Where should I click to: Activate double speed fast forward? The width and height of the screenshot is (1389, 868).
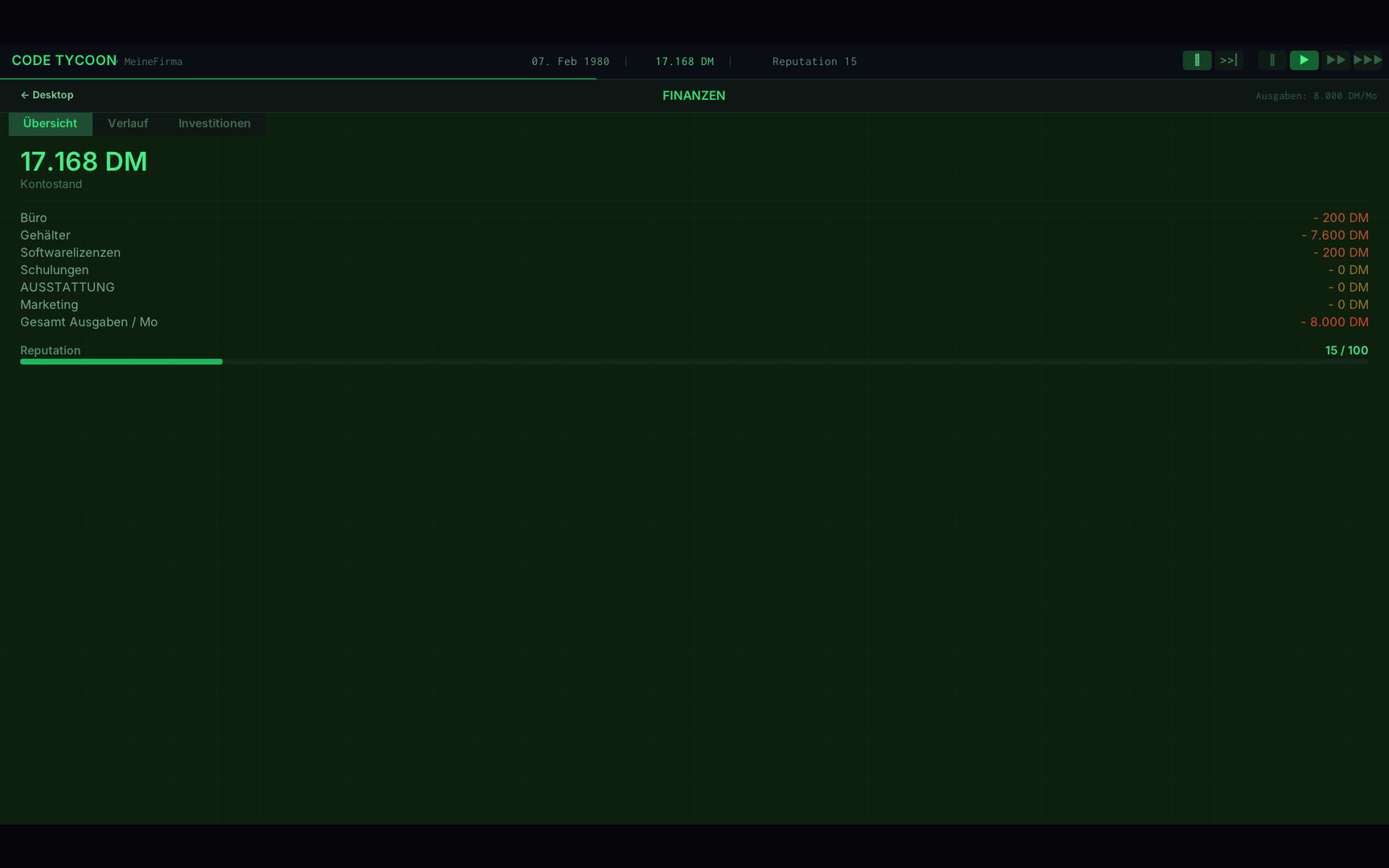tap(1336, 60)
